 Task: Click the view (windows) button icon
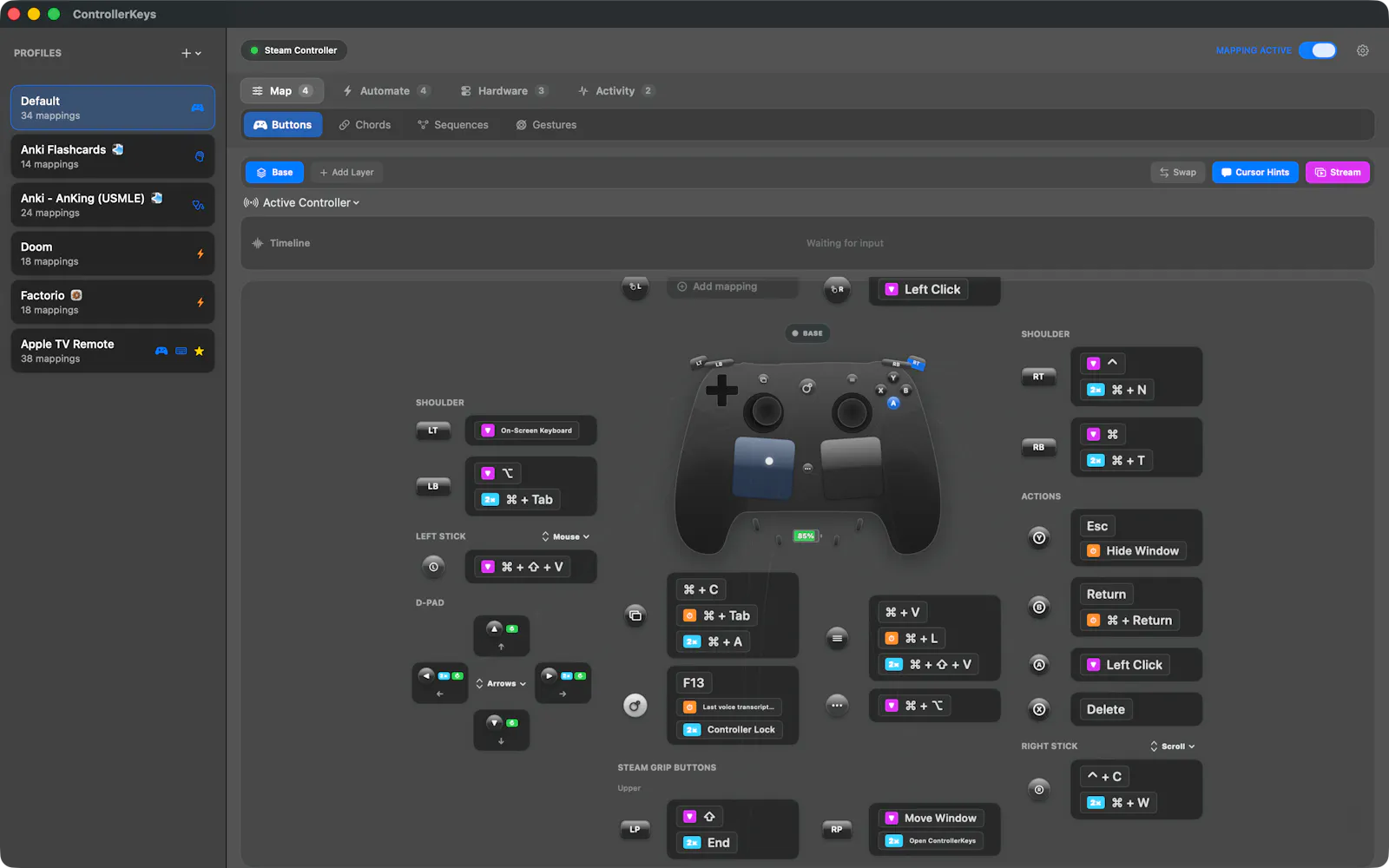point(635,615)
